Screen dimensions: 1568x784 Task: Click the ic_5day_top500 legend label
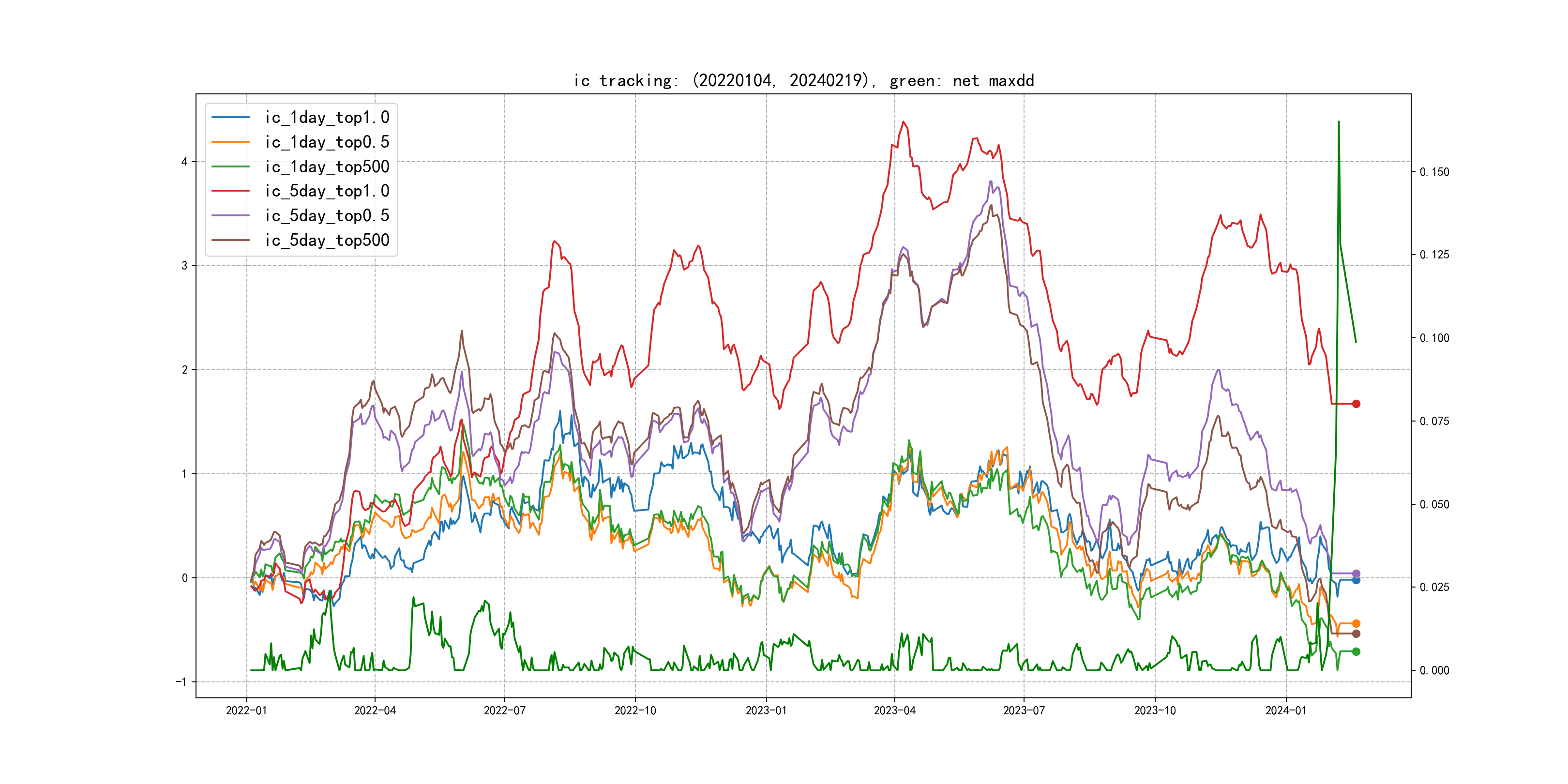point(327,241)
